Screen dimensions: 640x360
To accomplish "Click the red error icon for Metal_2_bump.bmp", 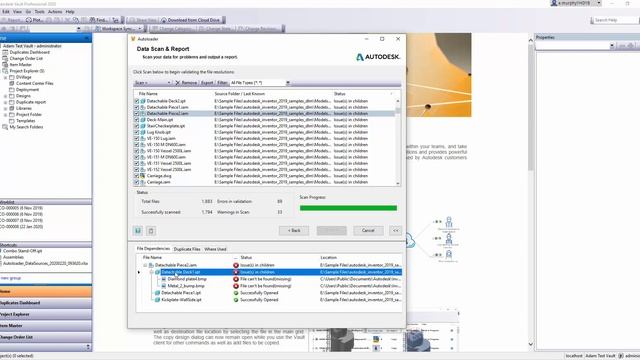I will (x=236, y=286).
